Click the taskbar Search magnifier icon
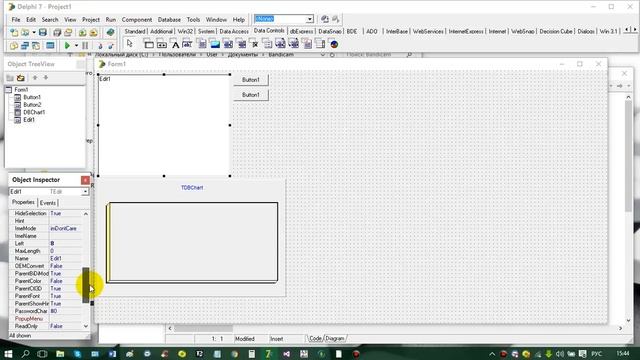 [25, 353]
